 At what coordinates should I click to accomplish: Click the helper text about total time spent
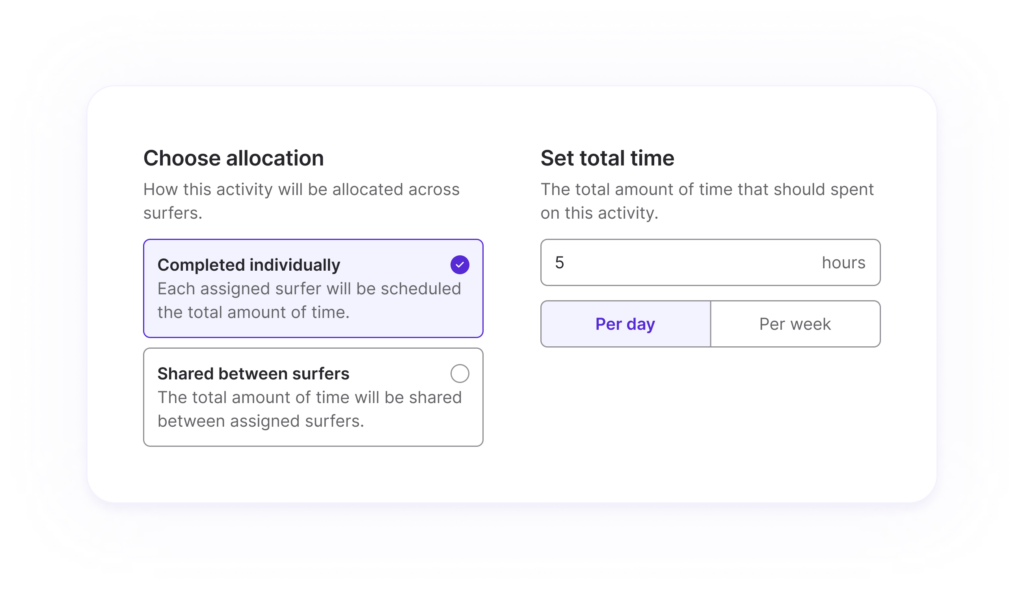(x=707, y=201)
